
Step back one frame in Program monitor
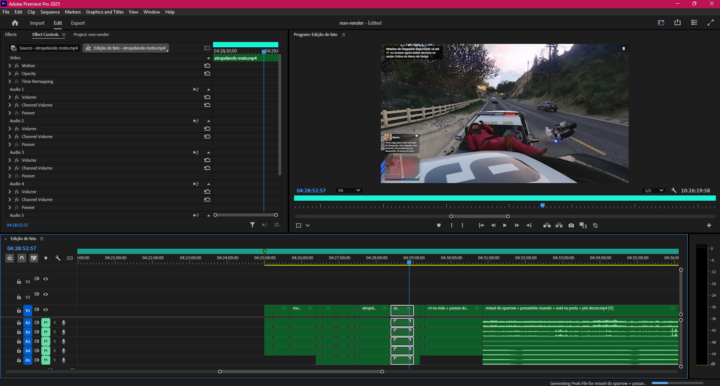pyautogui.click(x=493, y=225)
